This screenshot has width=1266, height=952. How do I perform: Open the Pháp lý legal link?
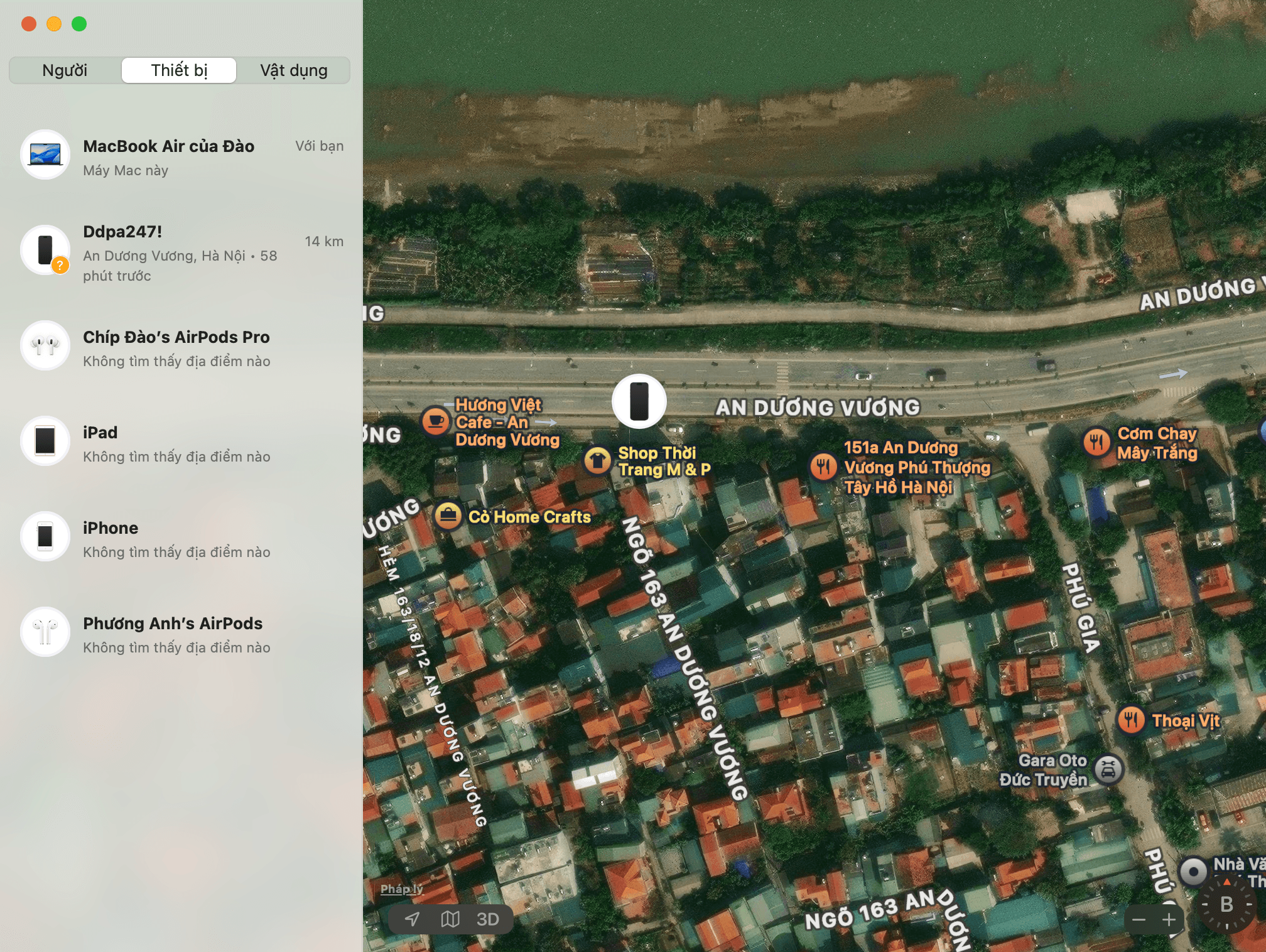click(x=400, y=889)
